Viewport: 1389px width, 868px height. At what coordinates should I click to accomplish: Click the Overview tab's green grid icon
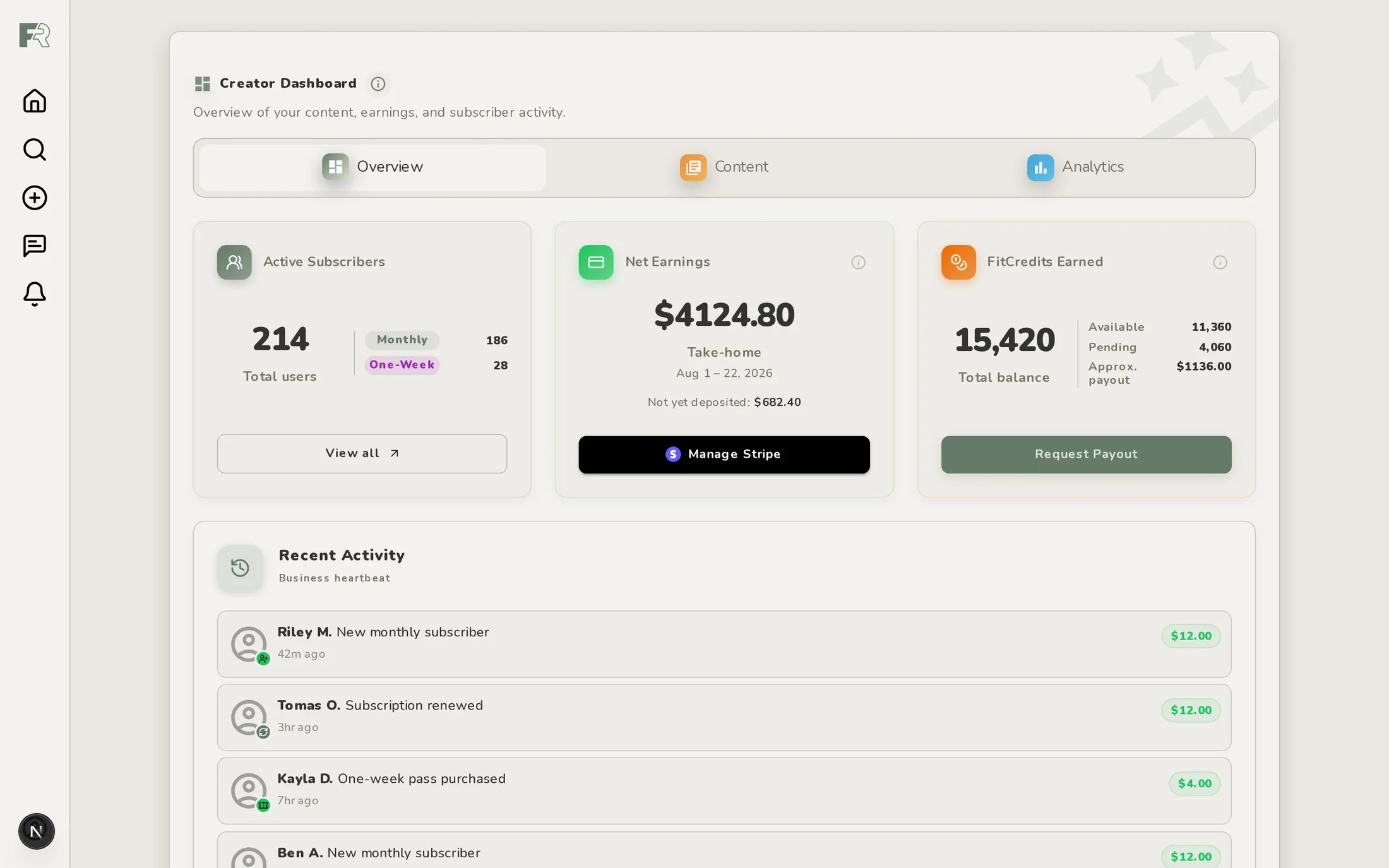(x=335, y=167)
